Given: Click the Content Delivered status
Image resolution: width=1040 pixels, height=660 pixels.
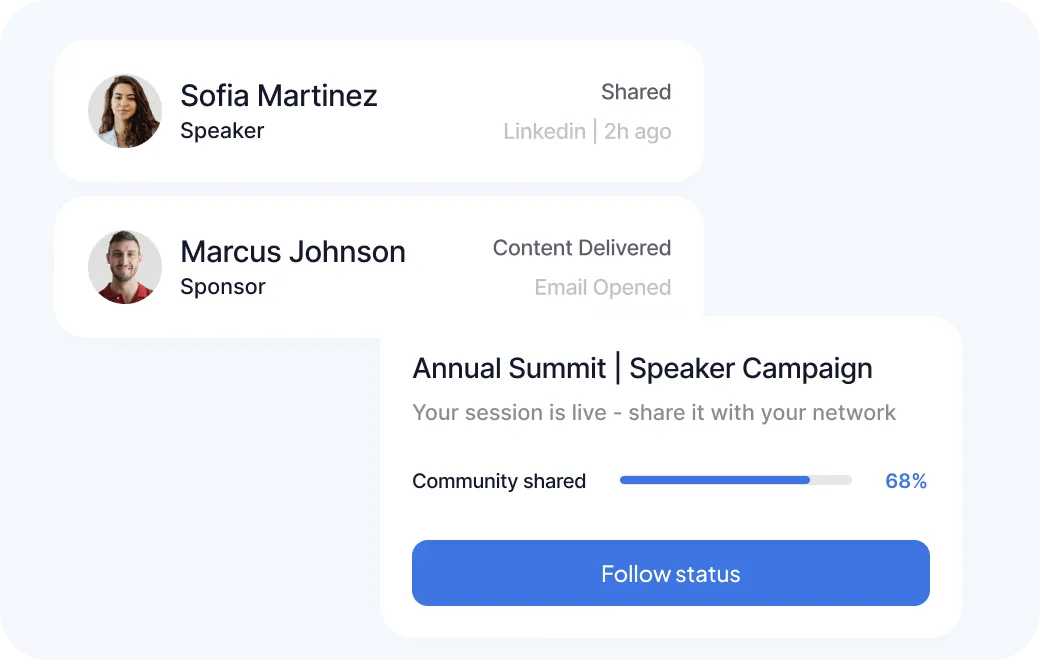Looking at the screenshot, I should click(582, 247).
